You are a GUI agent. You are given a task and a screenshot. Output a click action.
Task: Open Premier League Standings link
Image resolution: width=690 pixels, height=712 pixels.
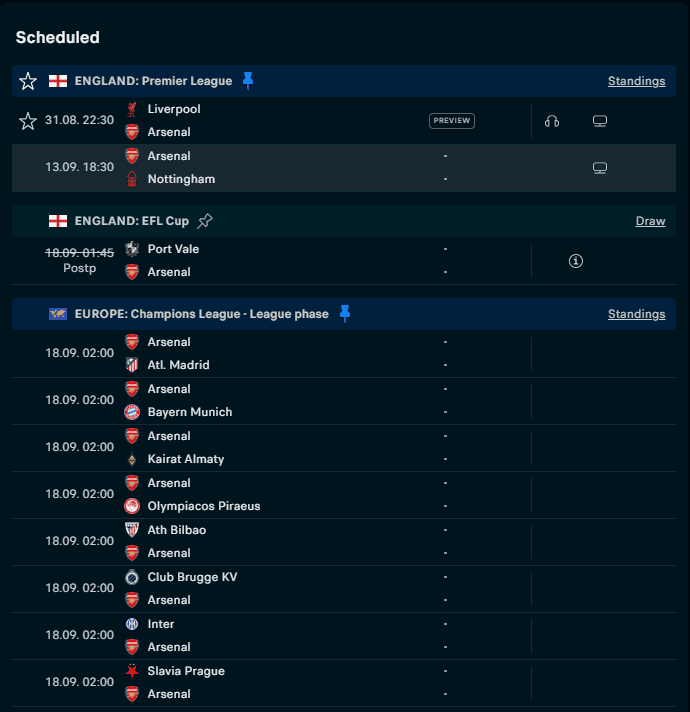pos(636,81)
